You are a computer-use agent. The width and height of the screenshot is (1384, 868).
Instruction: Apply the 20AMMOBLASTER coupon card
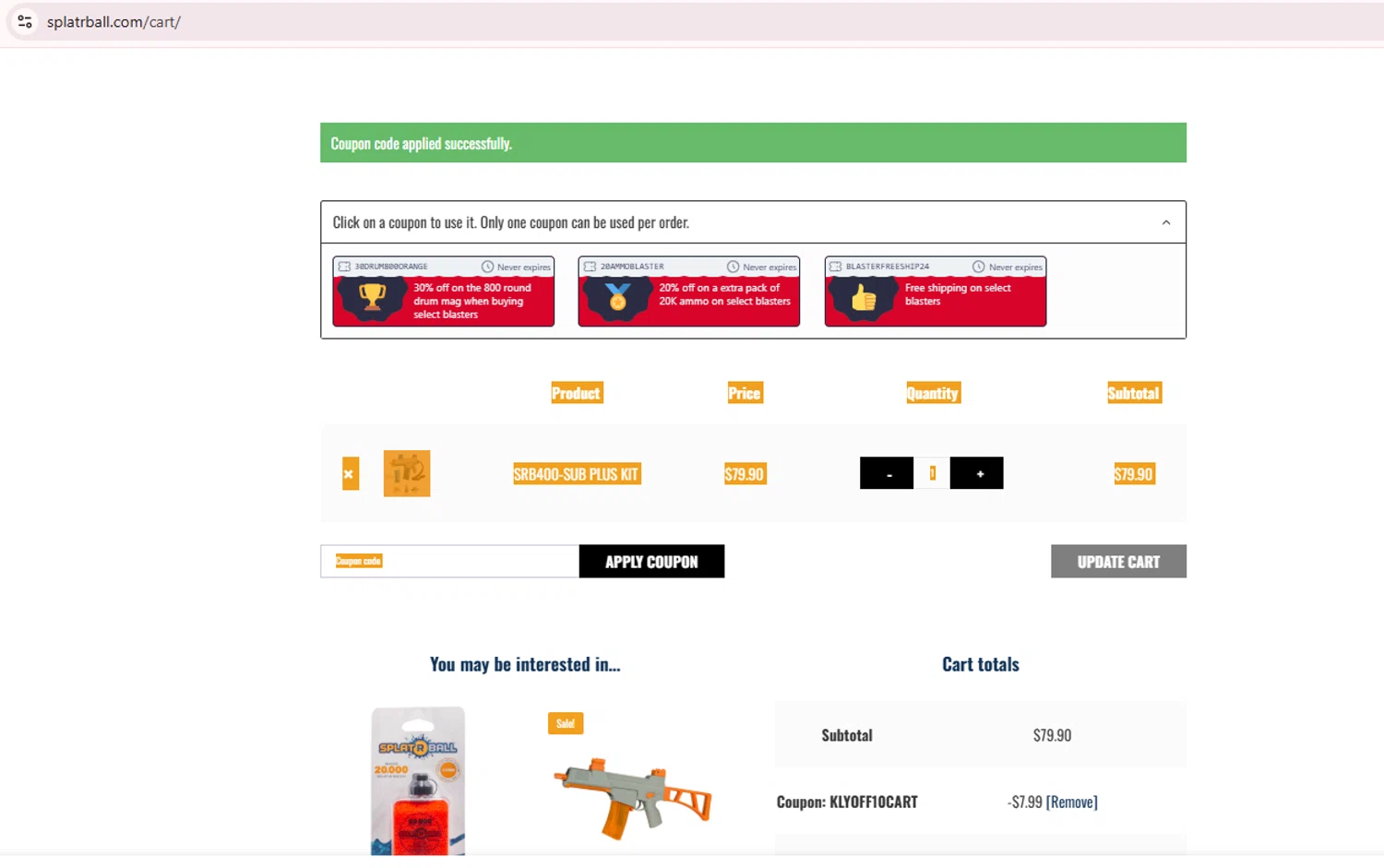click(689, 291)
